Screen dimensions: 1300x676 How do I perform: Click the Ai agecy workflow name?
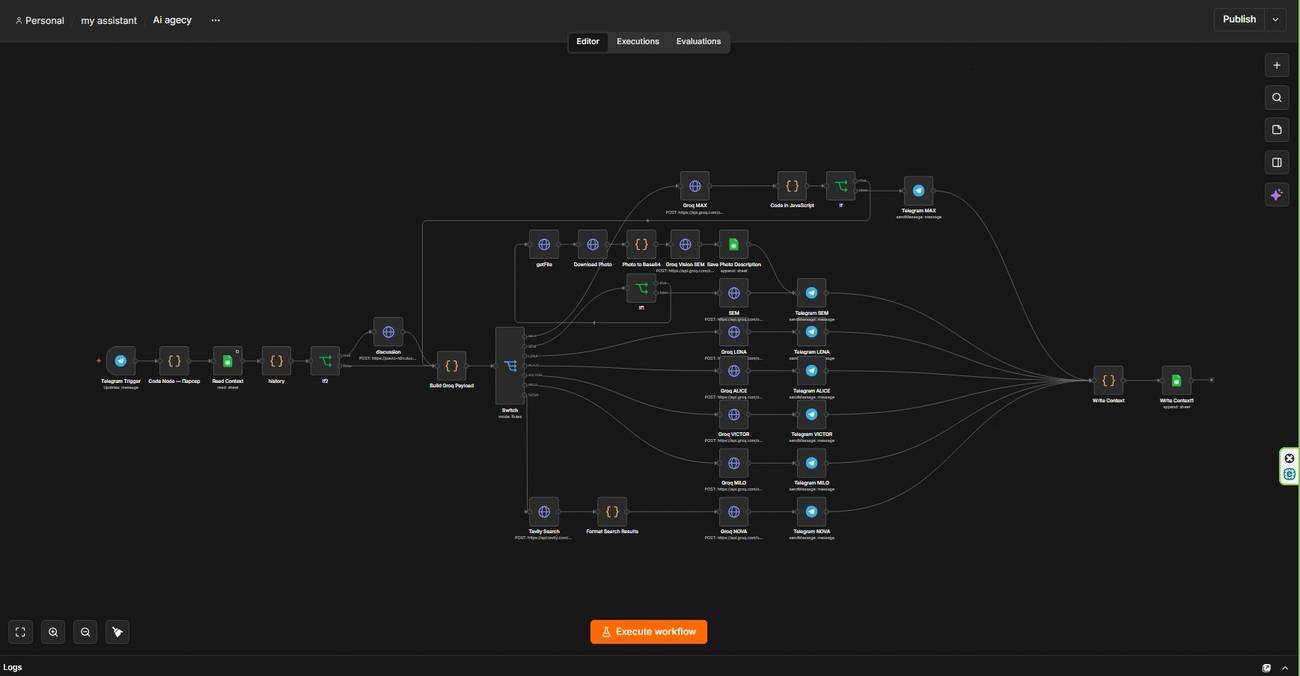(x=172, y=20)
